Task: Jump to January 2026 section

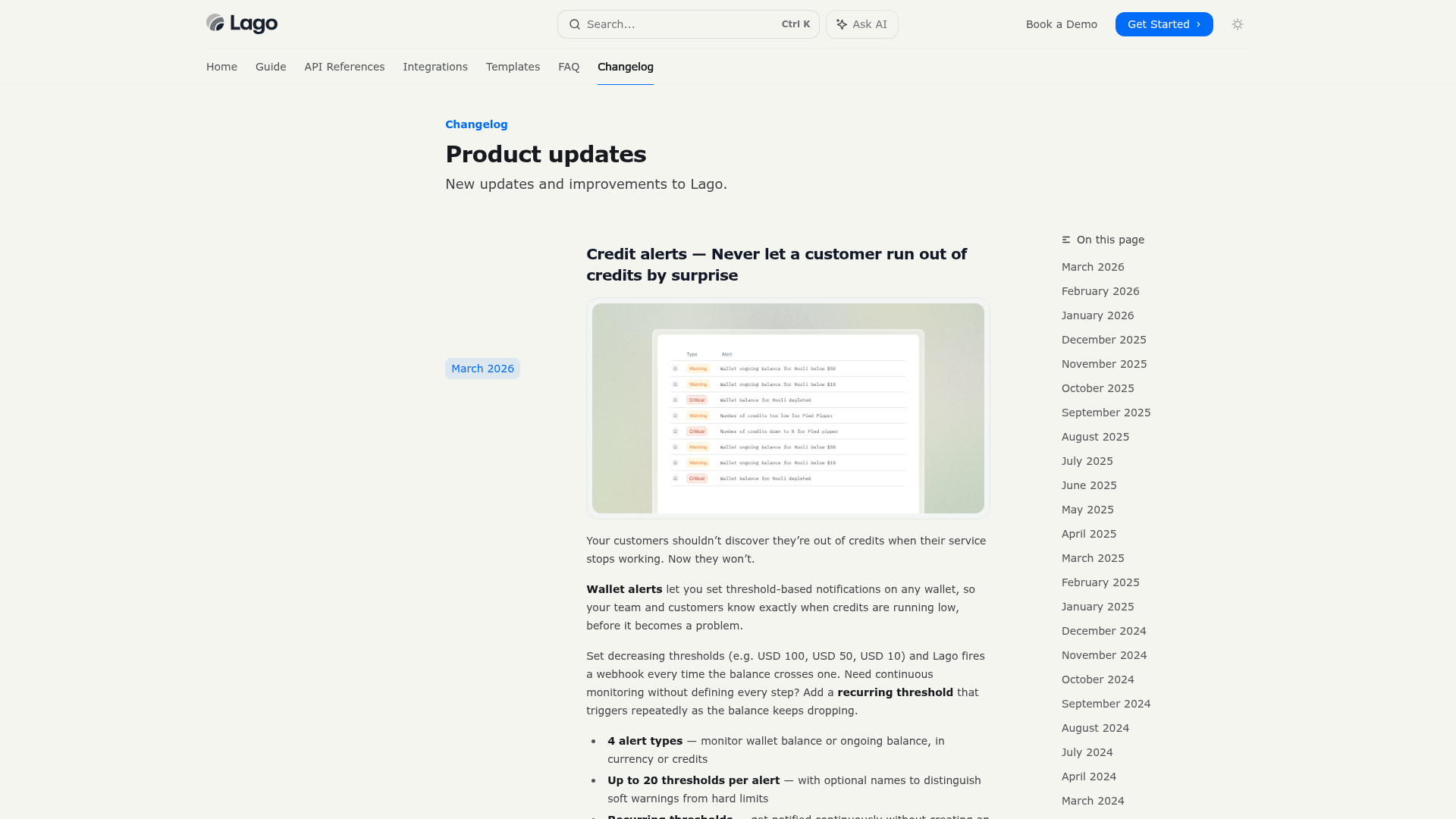Action: (x=1098, y=315)
